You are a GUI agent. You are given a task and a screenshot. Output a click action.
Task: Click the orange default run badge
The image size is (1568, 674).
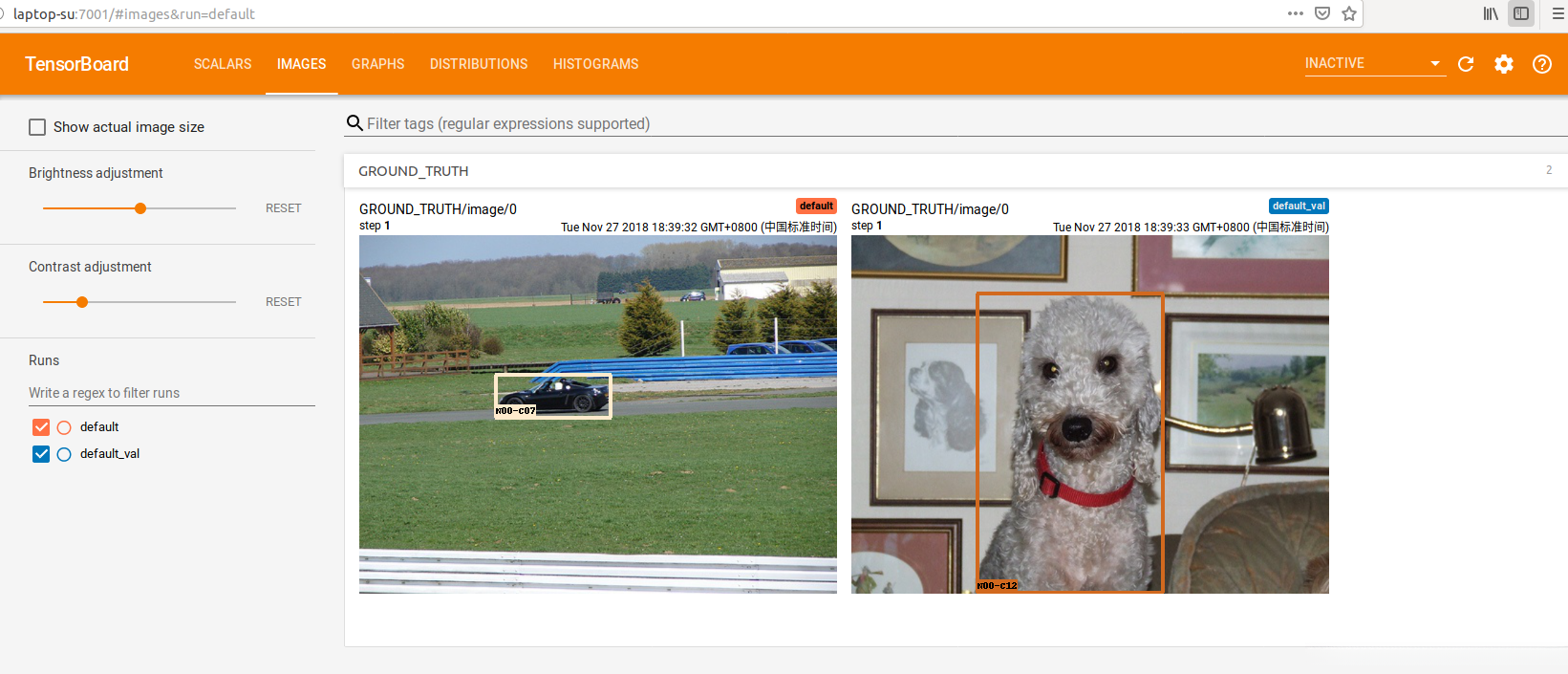pyautogui.click(x=816, y=206)
